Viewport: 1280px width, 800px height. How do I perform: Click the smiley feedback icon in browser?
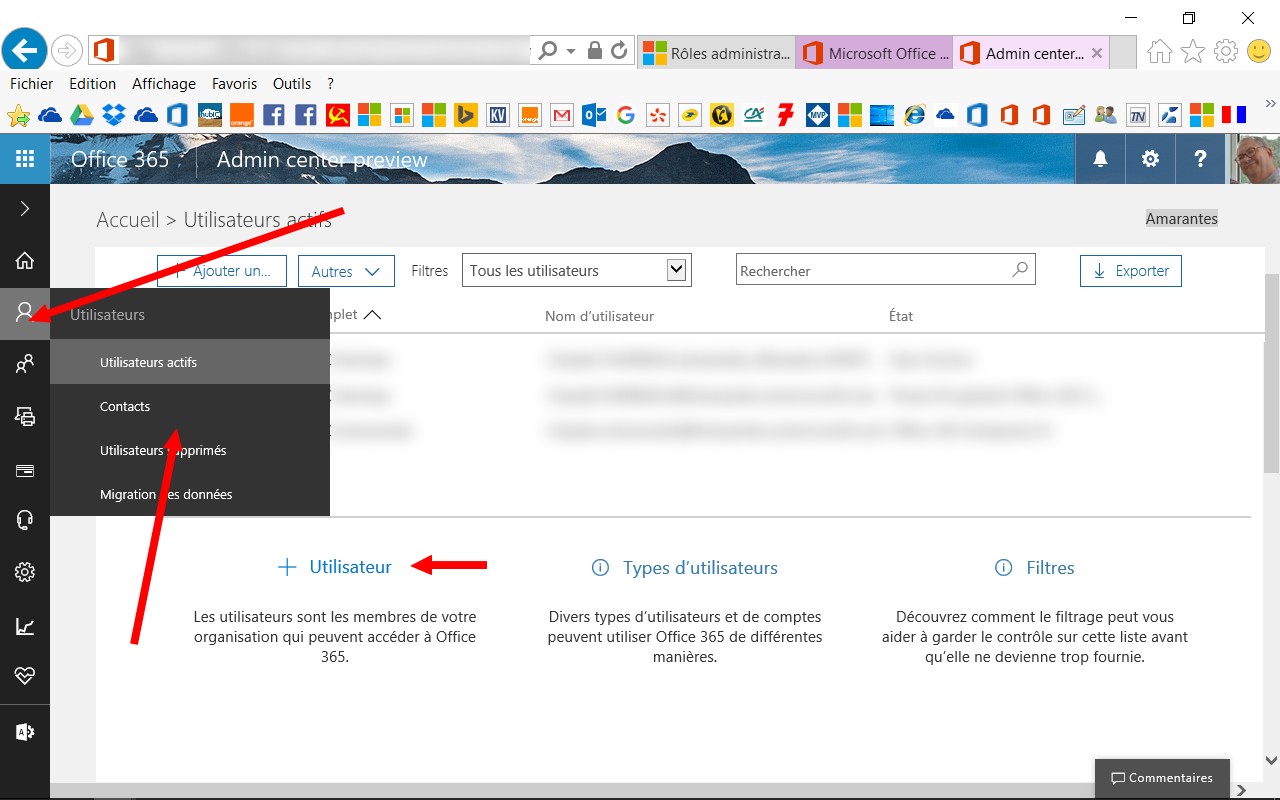[1258, 51]
